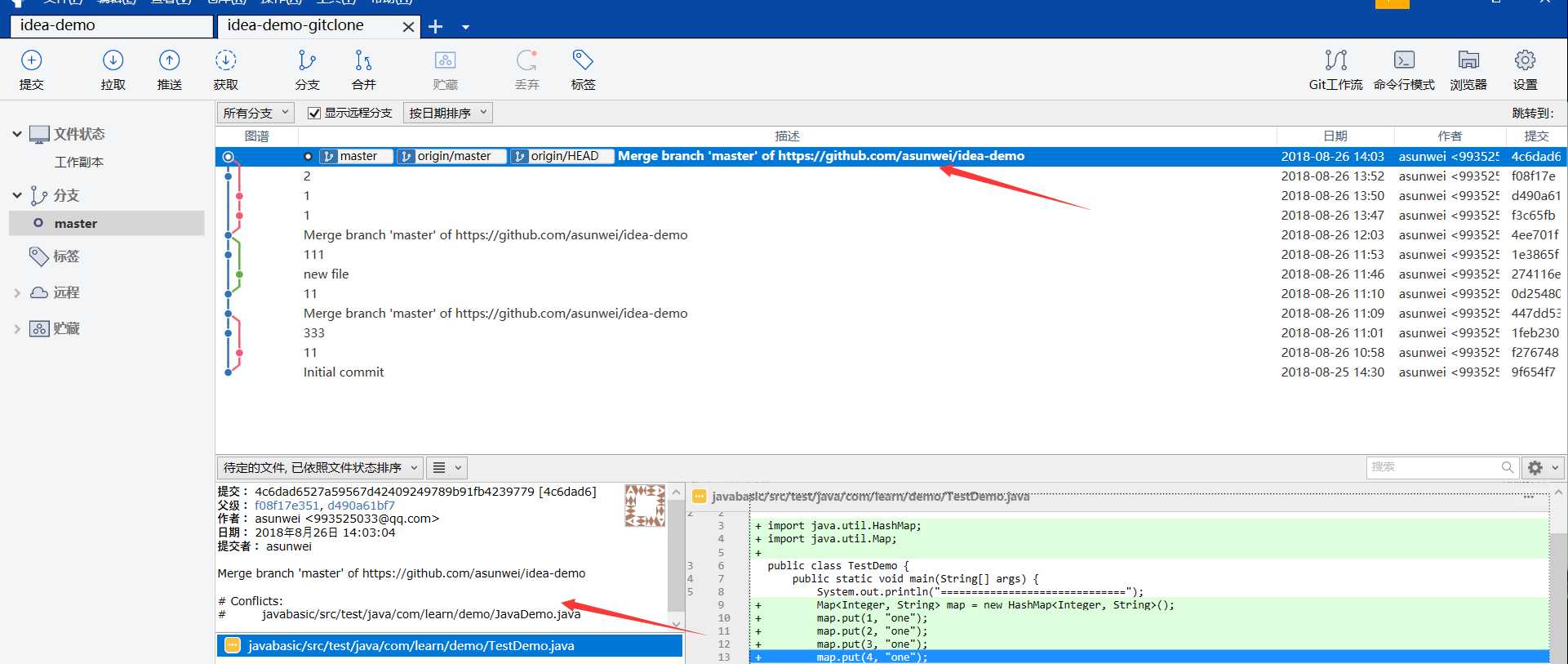Click the Description (描述) column header
Viewport: 1568px width, 664px height.
tap(787, 136)
